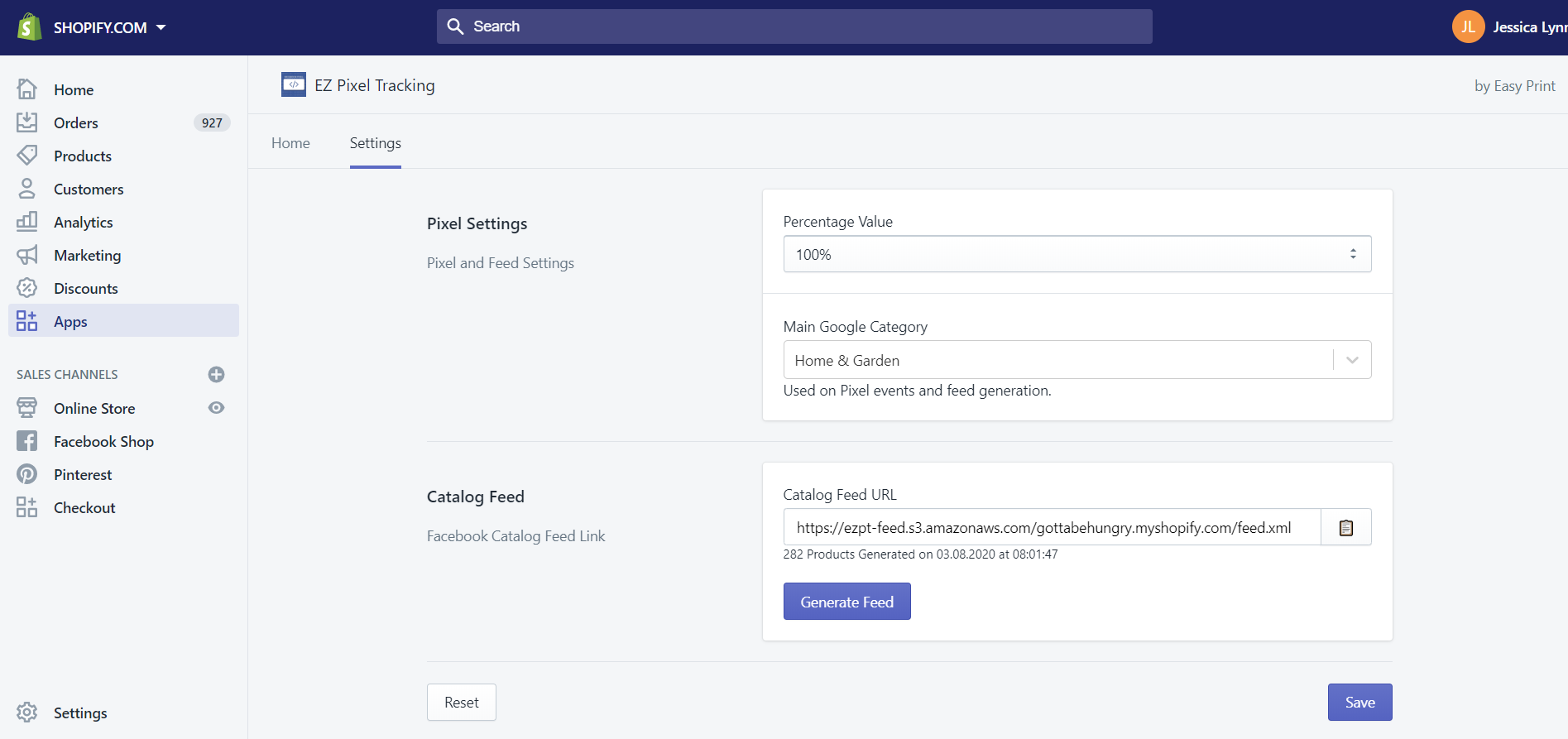Viewport: 1568px width, 739px height.
Task: Save the pixel settings
Action: [1359, 702]
